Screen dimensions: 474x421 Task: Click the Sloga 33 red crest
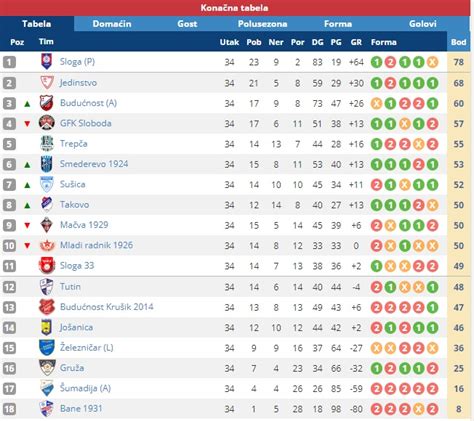(x=47, y=266)
